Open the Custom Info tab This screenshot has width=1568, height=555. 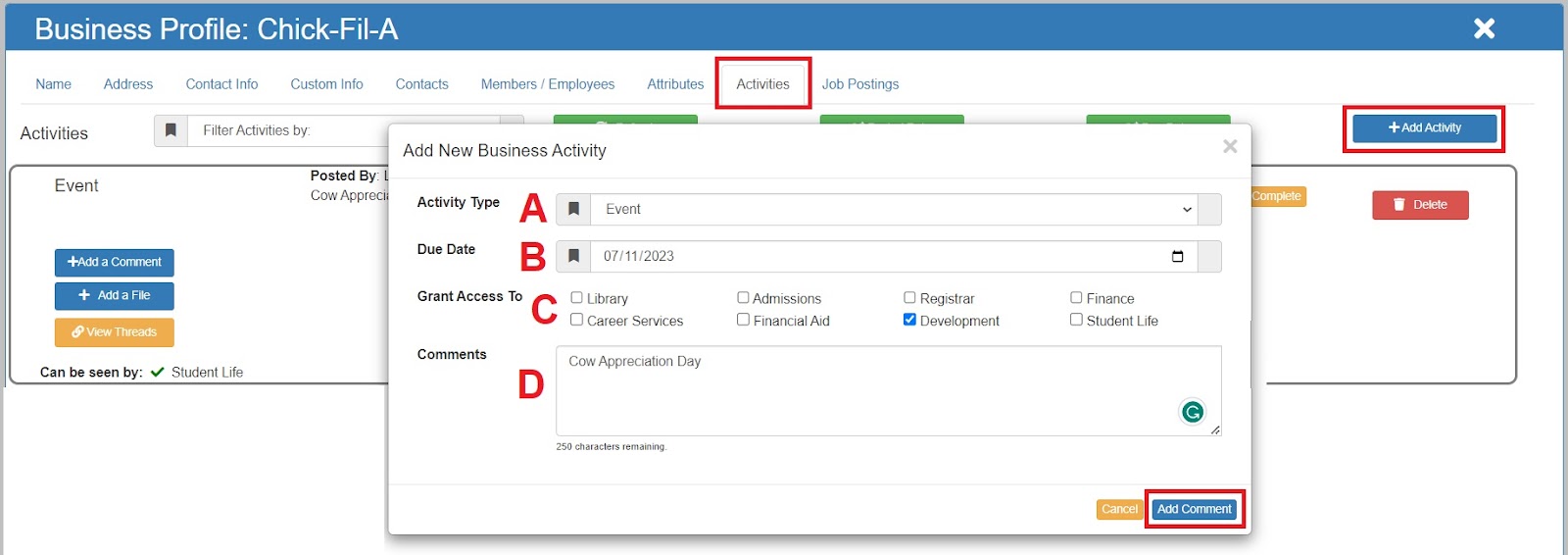click(x=326, y=84)
